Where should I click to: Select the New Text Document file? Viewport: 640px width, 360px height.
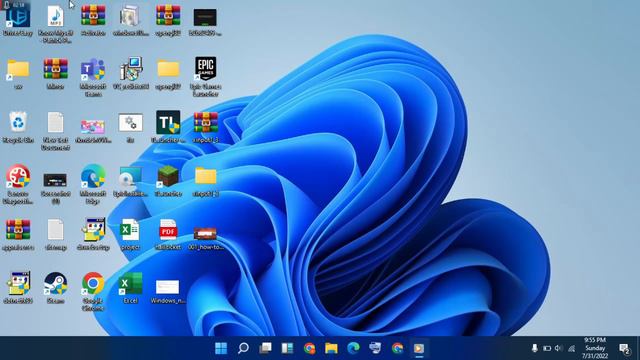56,131
